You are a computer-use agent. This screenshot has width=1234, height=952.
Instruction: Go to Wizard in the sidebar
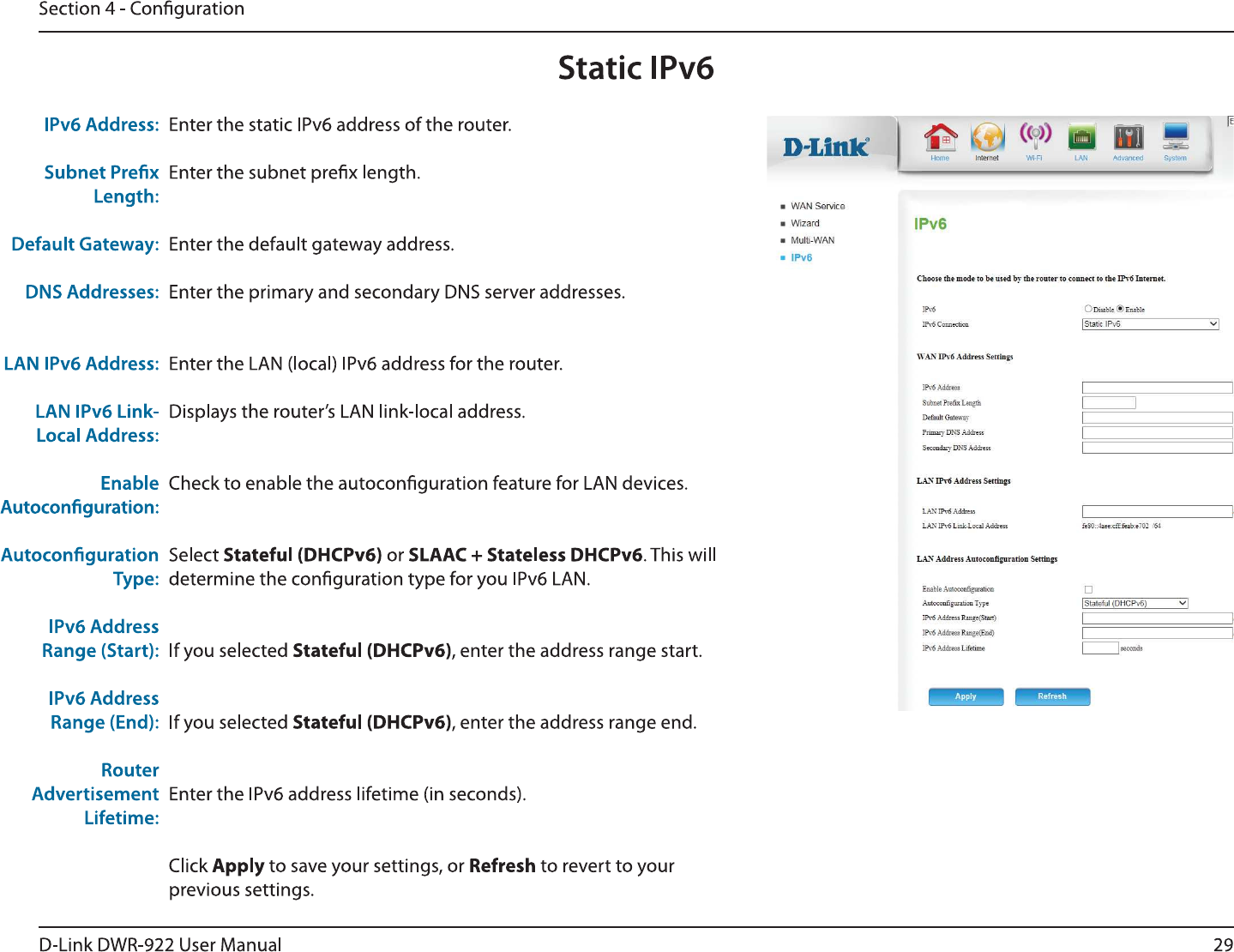coord(804,223)
